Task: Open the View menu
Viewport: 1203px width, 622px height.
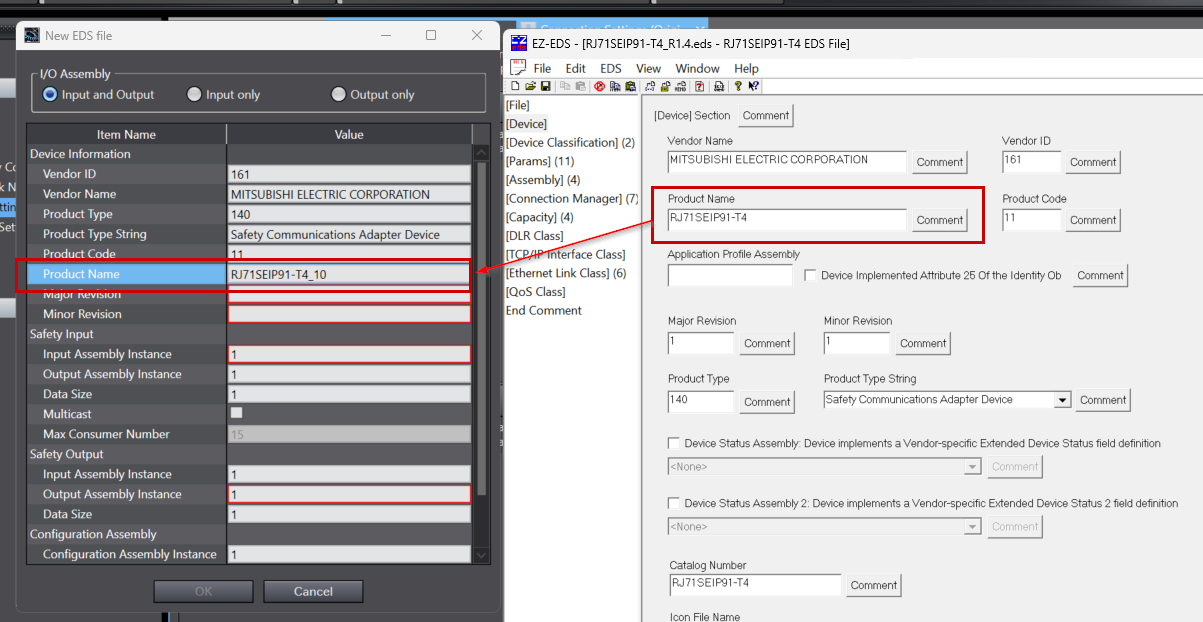Action: (x=648, y=68)
